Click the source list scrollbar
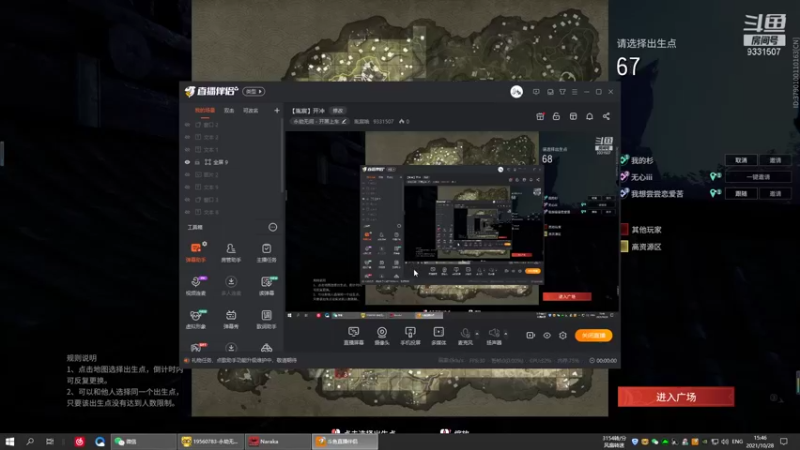 (x=282, y=156)
